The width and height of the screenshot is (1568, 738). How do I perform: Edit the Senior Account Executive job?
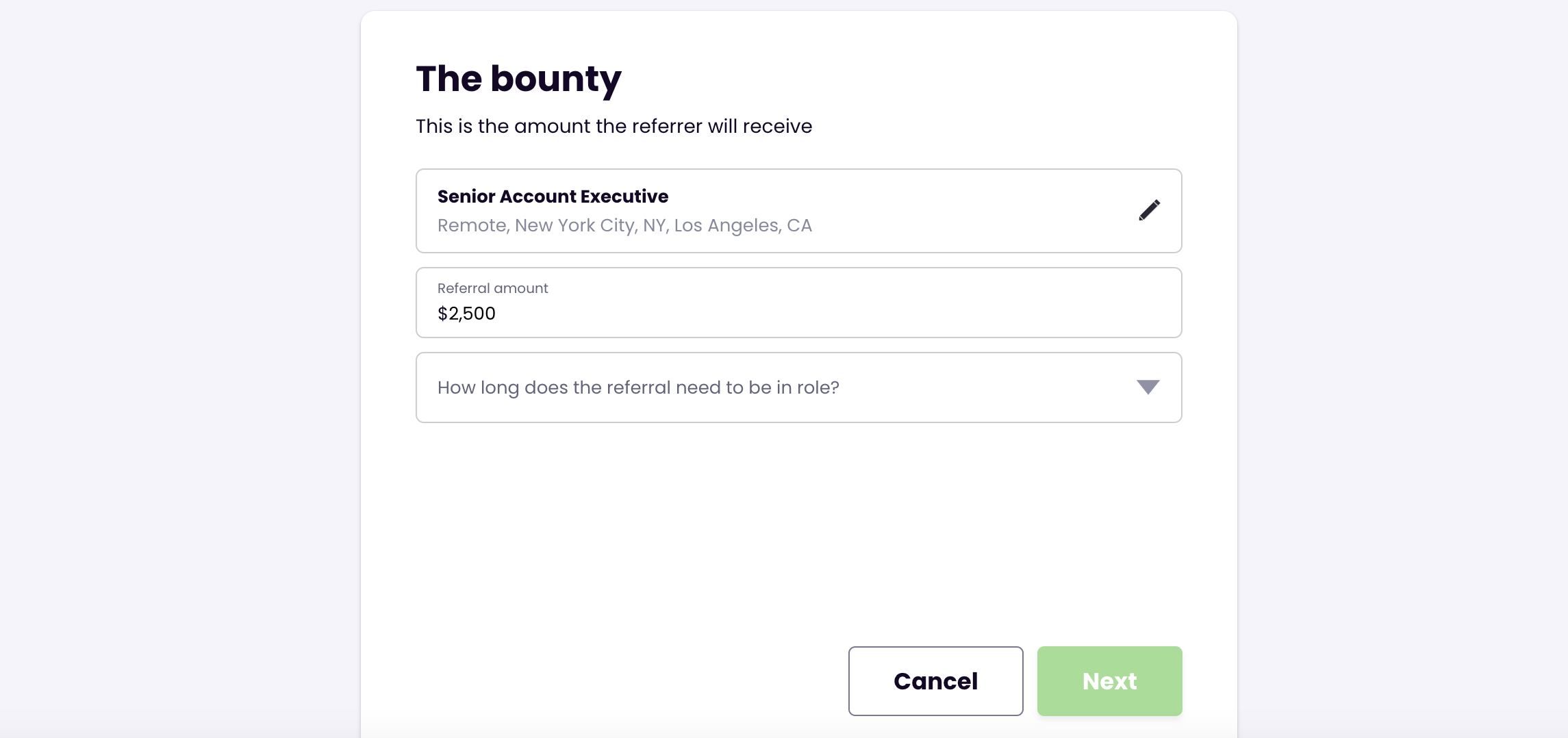(1149, 210)
